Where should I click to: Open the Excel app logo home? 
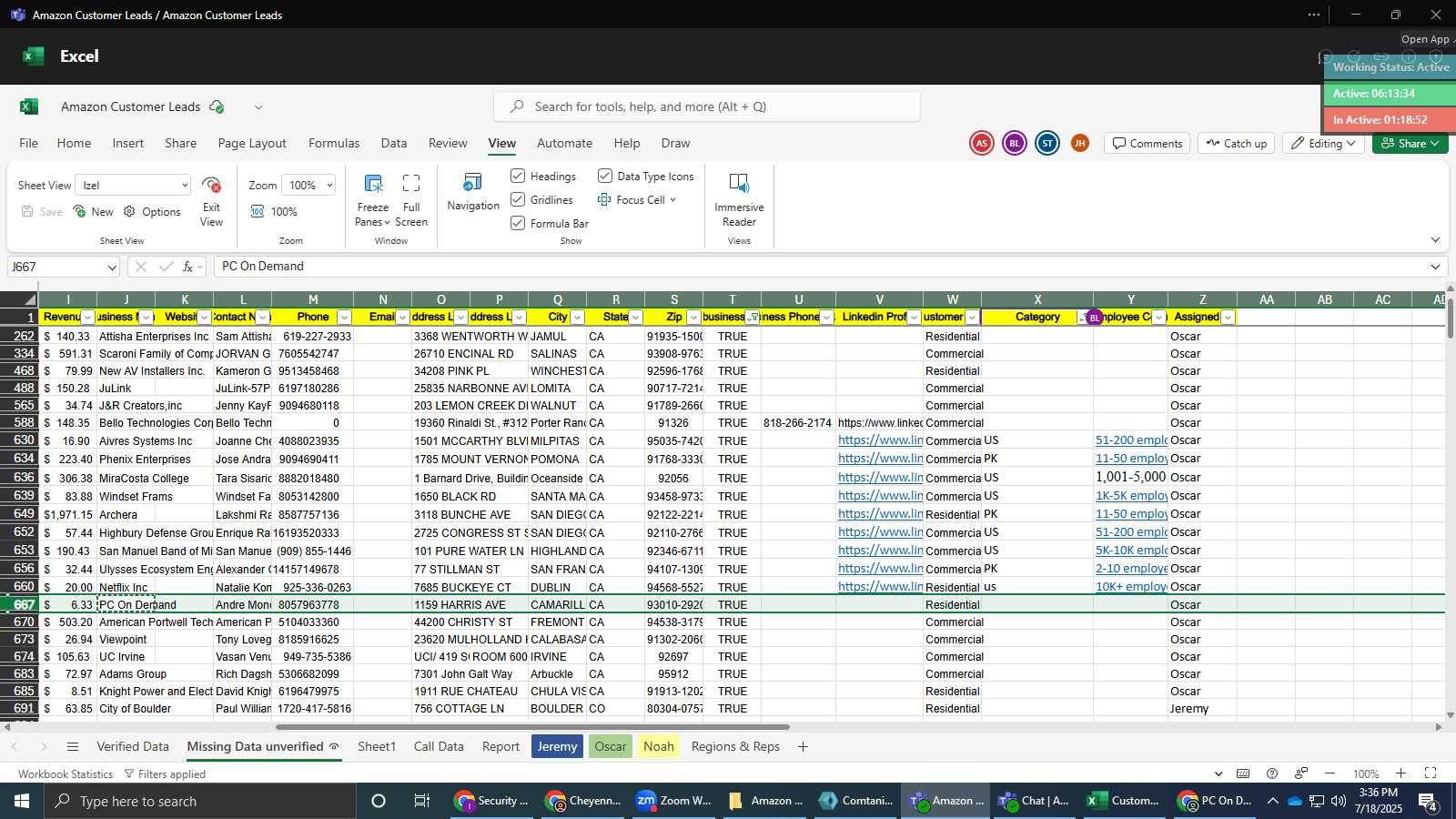point(29,106)
